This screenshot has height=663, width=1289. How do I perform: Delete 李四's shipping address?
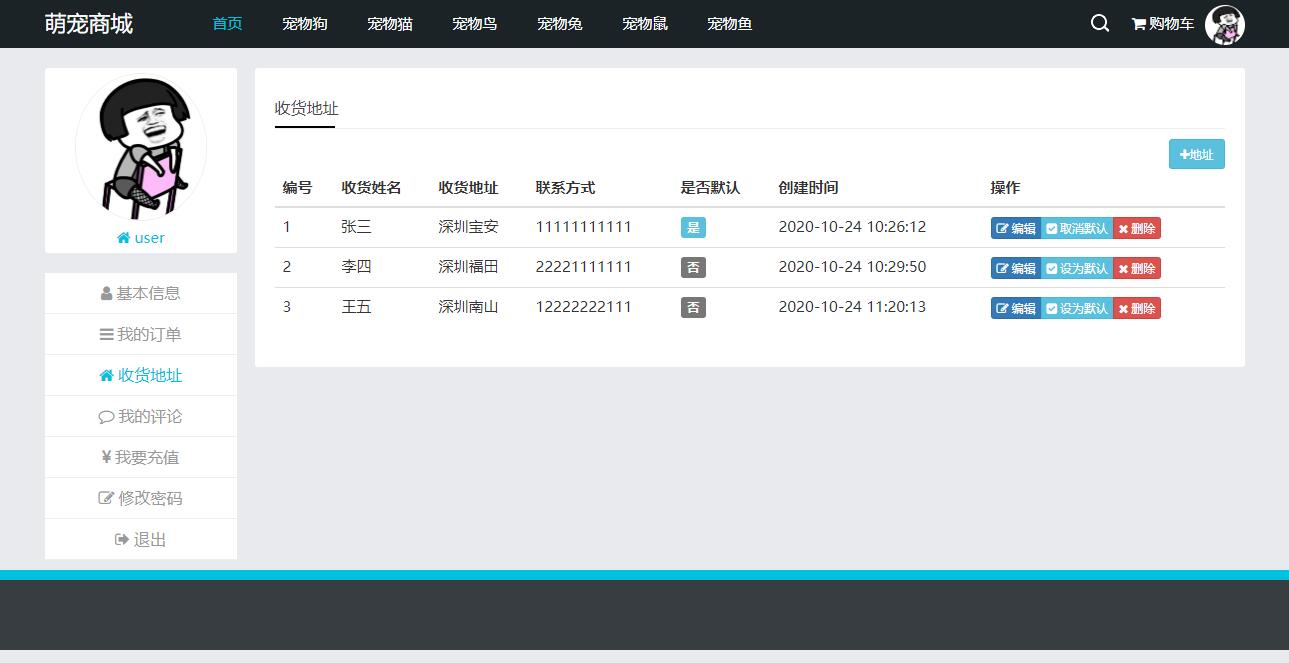point(1136,268)
